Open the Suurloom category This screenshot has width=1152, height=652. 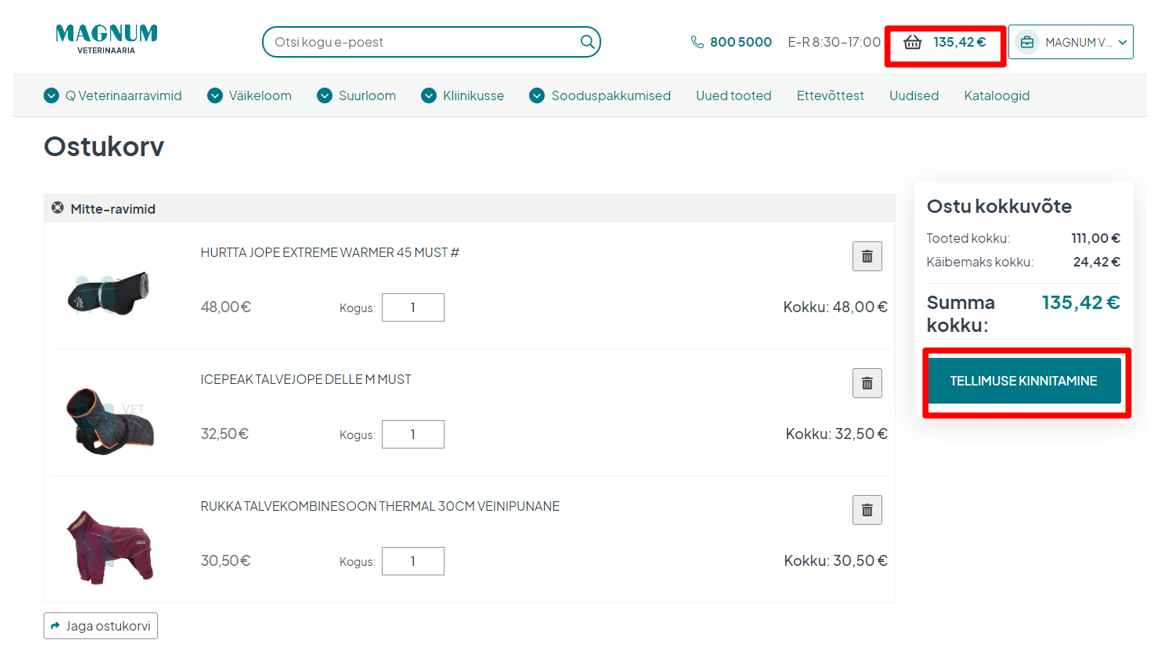click(x=367, y=96)
